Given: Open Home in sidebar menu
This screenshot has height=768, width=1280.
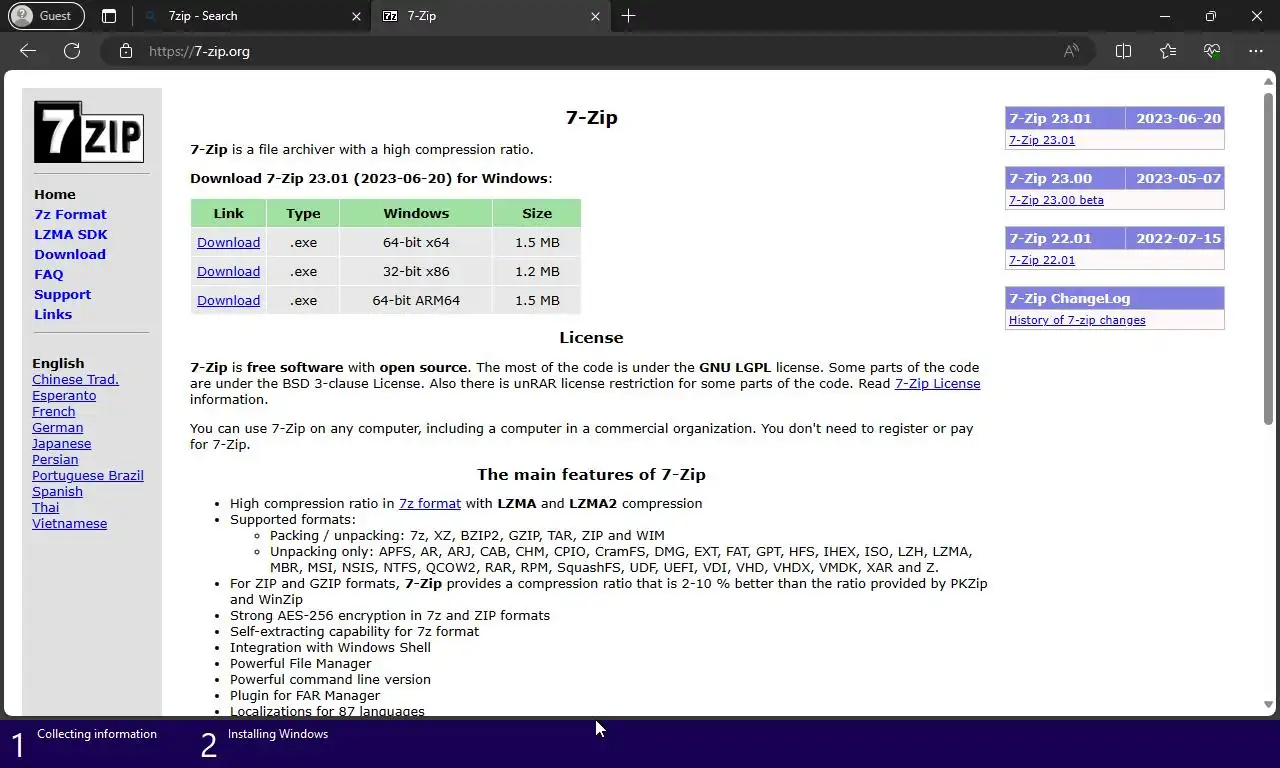Looking at the screenshot, I should [55, 195].
